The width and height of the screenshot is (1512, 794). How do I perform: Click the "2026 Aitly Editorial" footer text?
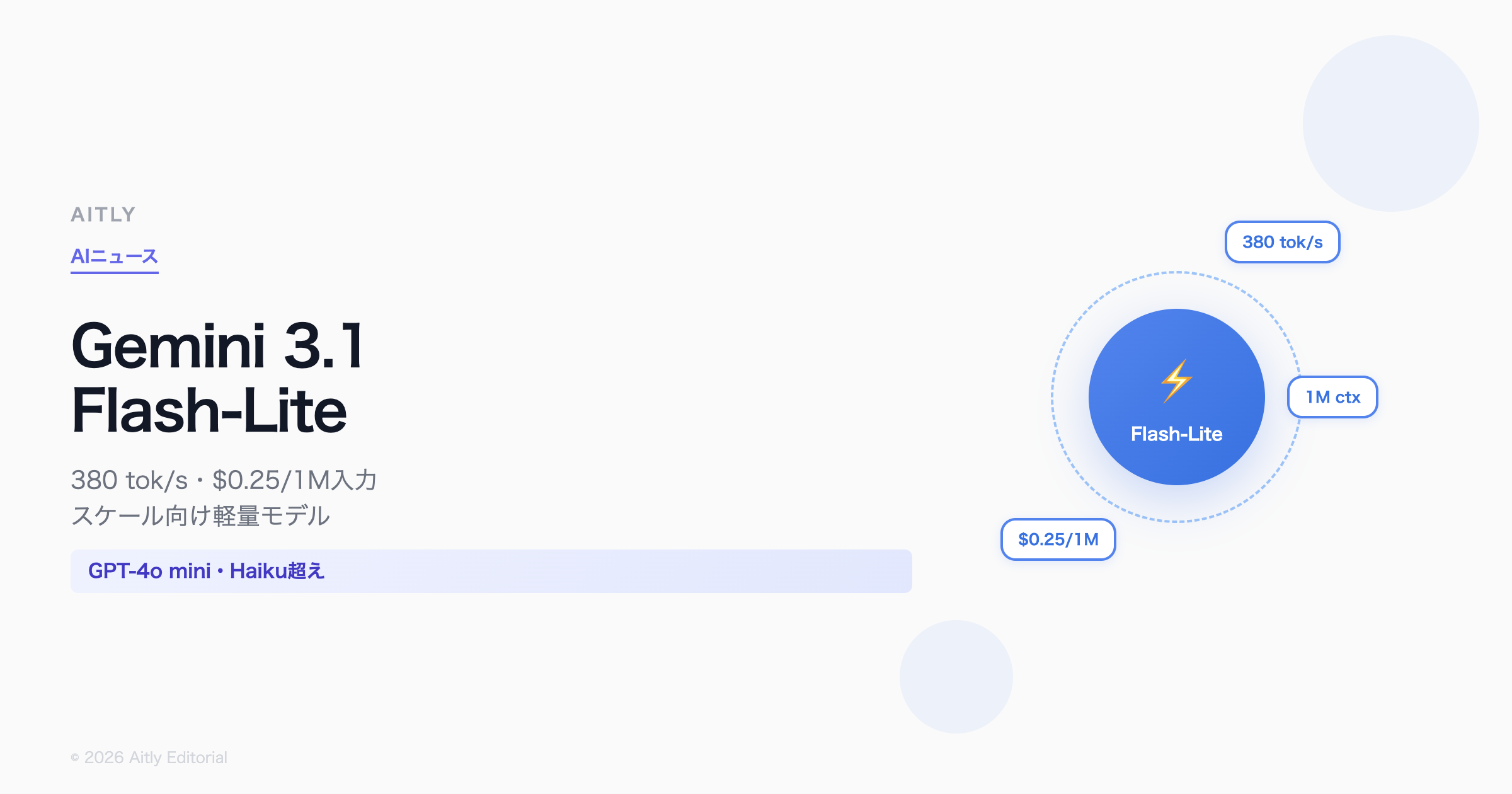[156, 757]
